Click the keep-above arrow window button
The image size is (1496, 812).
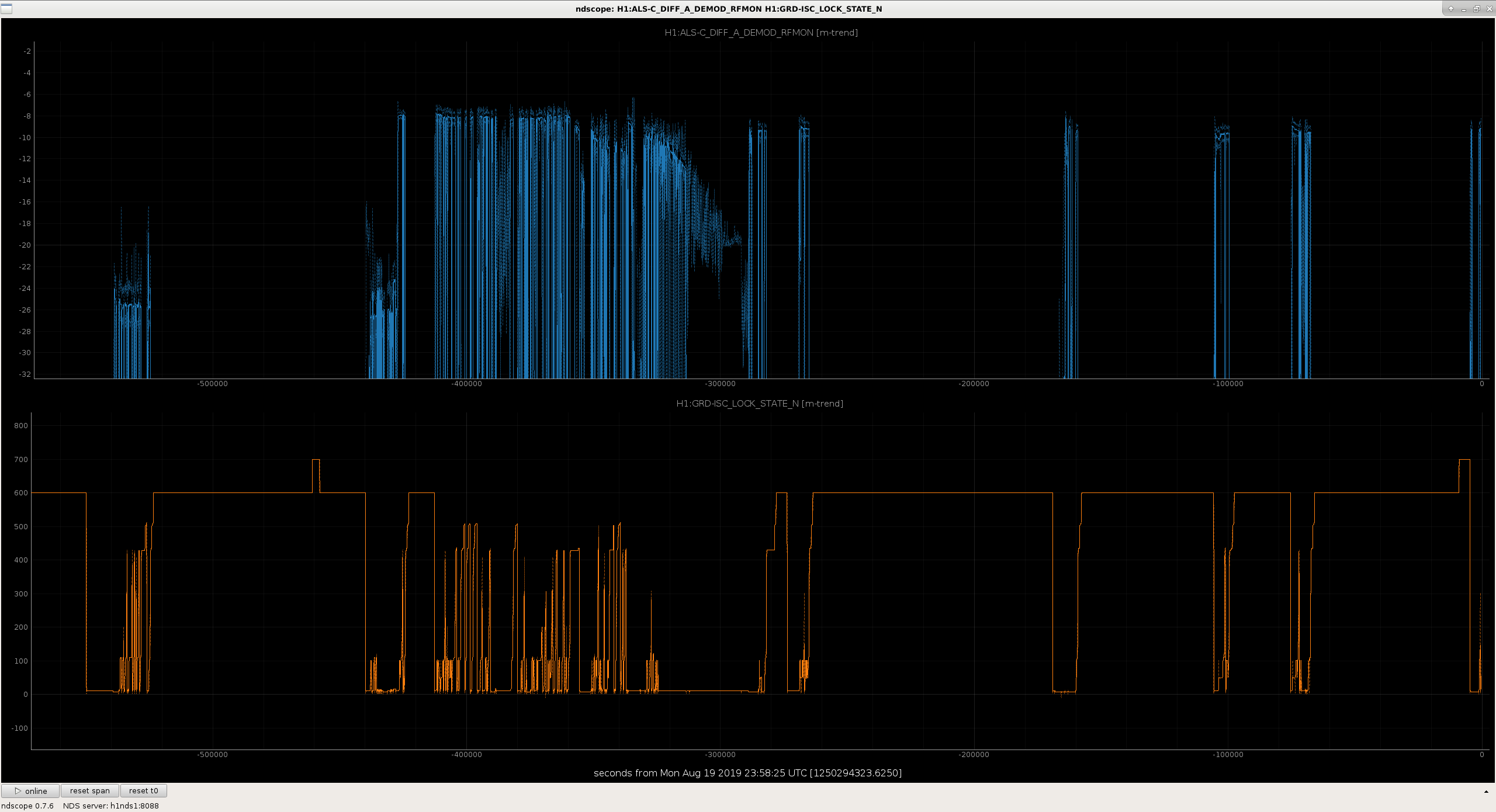[1451, 9]
